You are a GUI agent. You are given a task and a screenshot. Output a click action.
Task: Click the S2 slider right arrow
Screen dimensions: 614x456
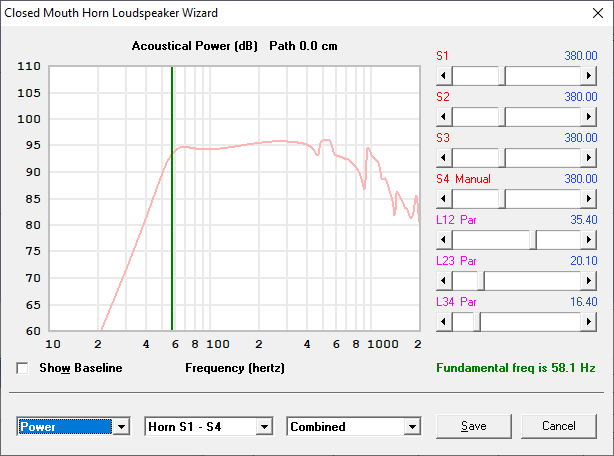click(x=589, y=117)
